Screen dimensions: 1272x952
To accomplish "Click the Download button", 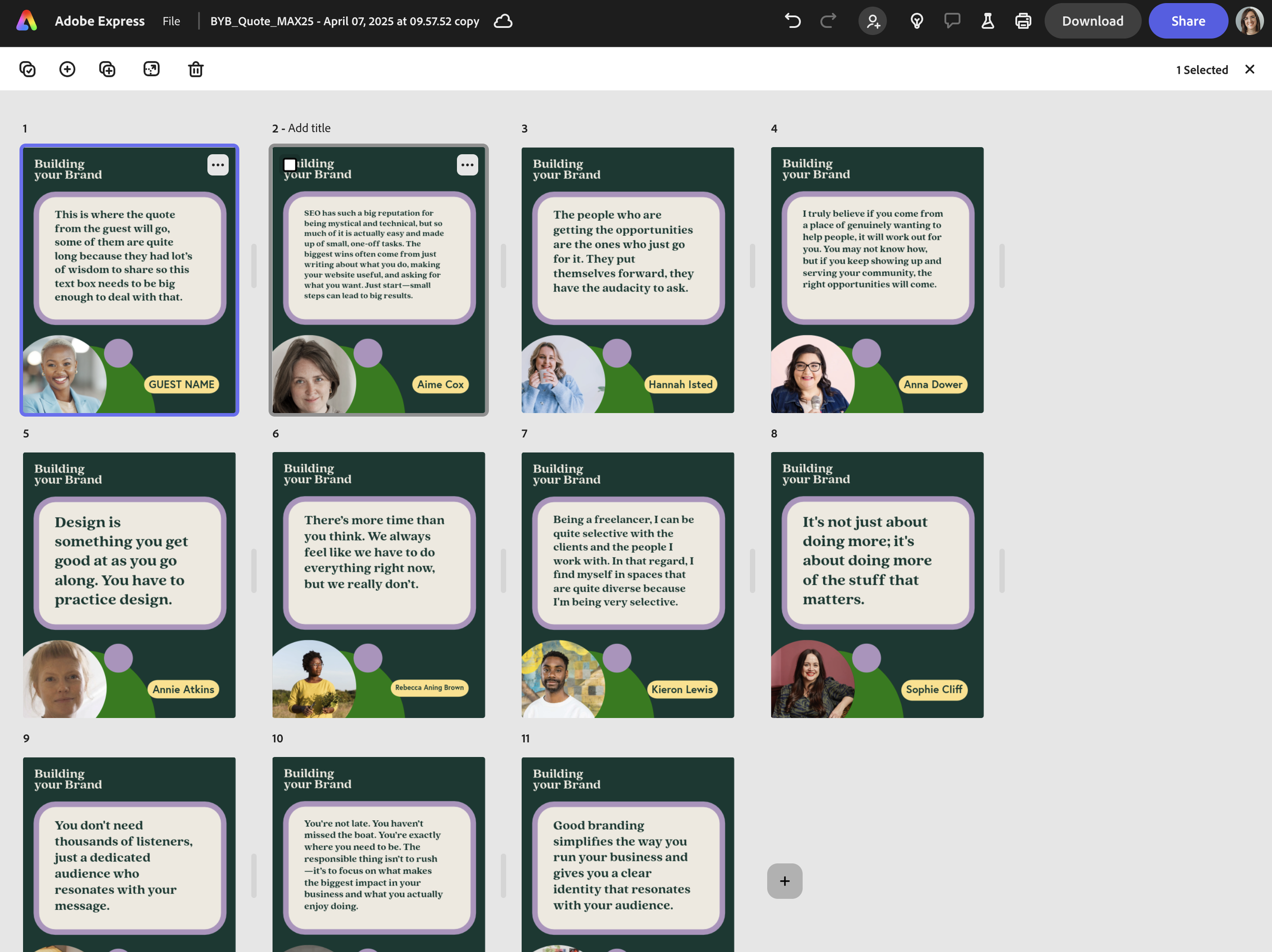I will tap(1092, 21).
